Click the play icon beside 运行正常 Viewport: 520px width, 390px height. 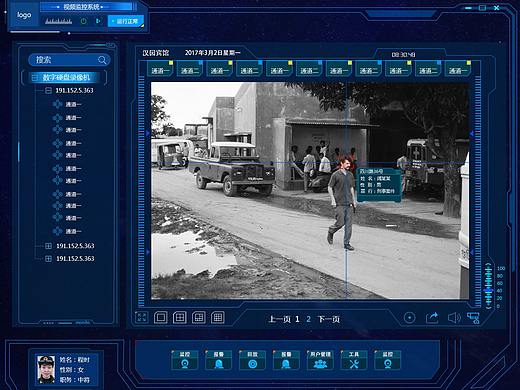coord(98,21)
